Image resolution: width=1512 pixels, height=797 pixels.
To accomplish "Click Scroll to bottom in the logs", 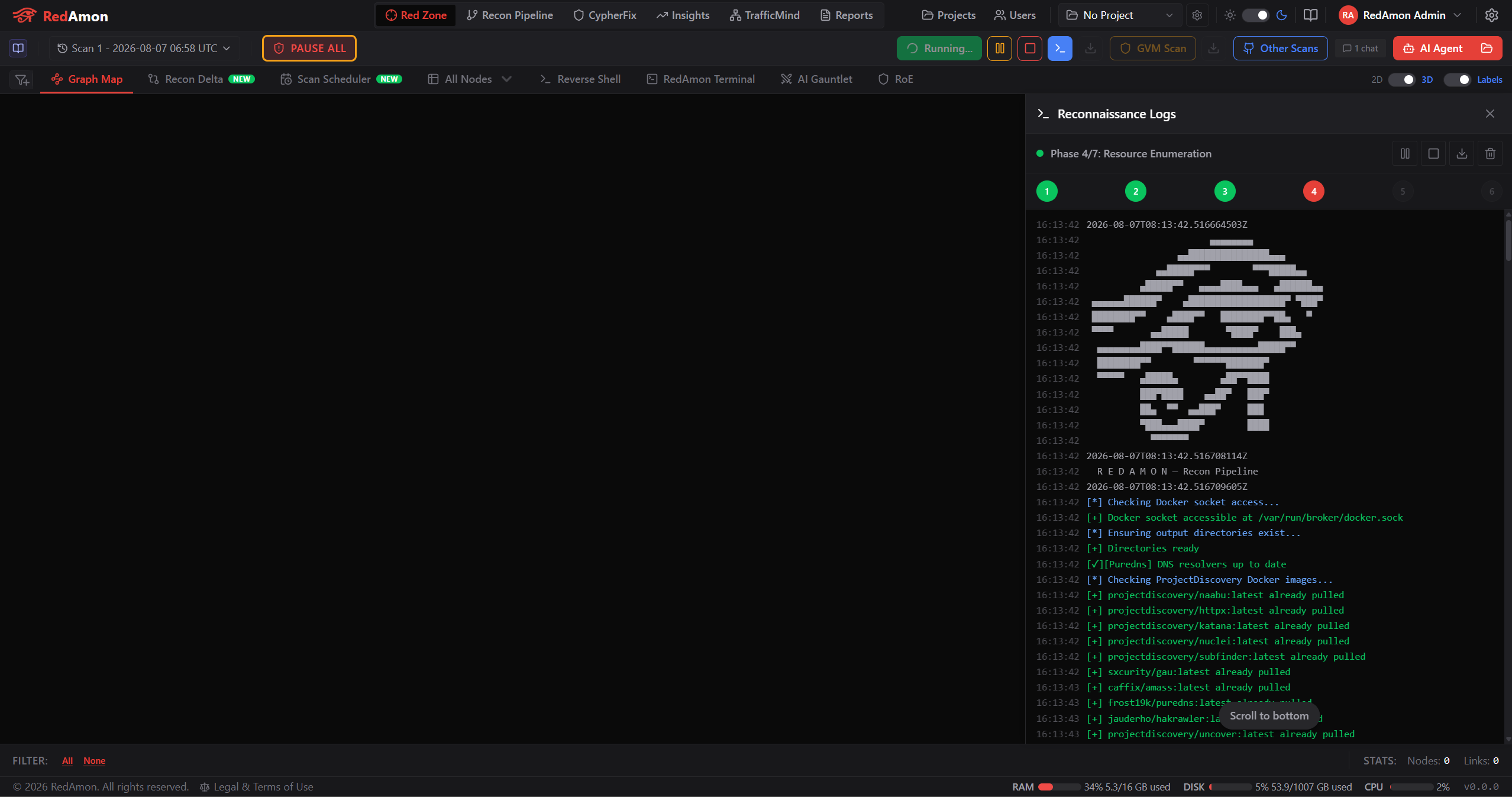I will [x=1269, y=716].
